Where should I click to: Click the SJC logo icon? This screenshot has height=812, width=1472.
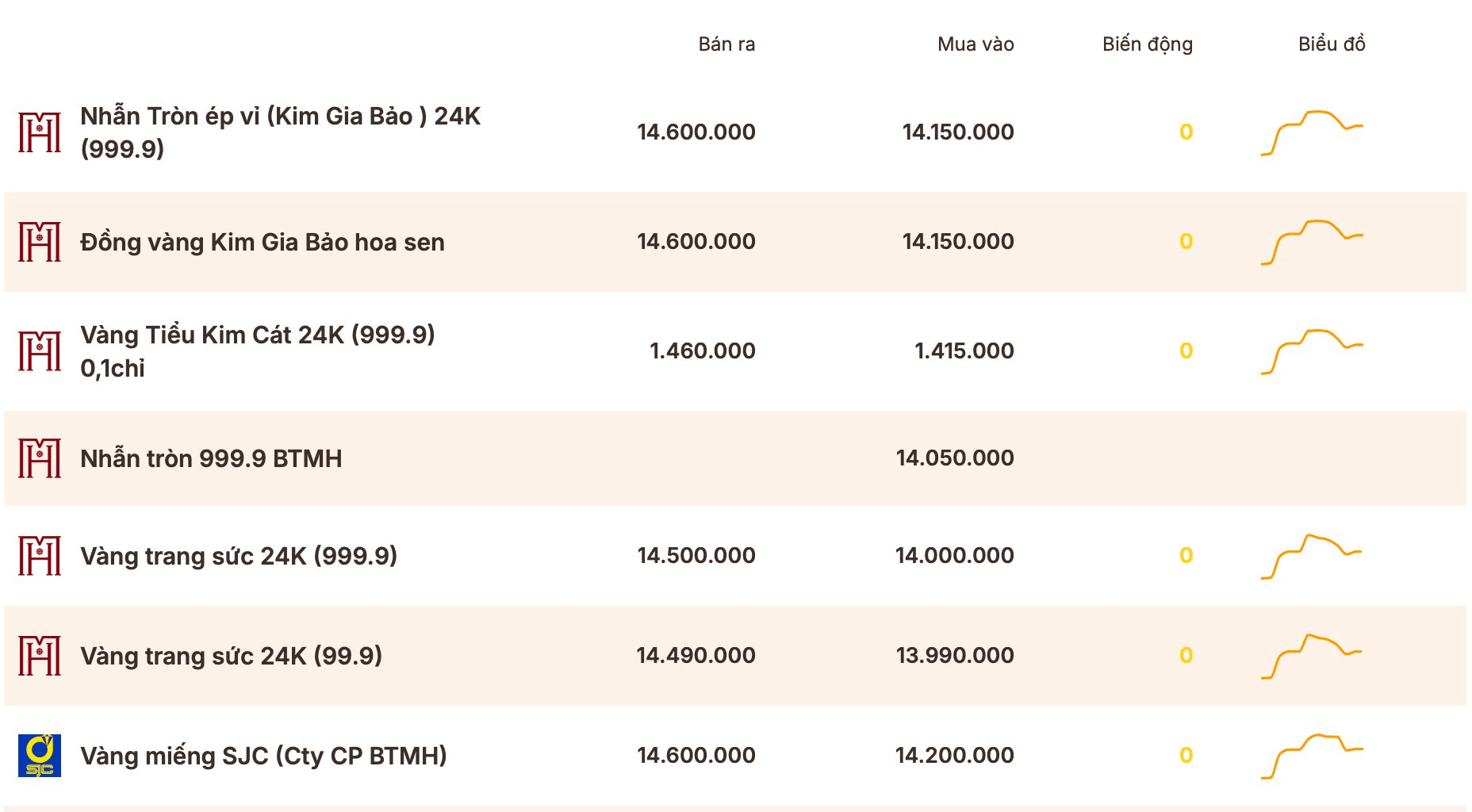click(x=40, y=756)
